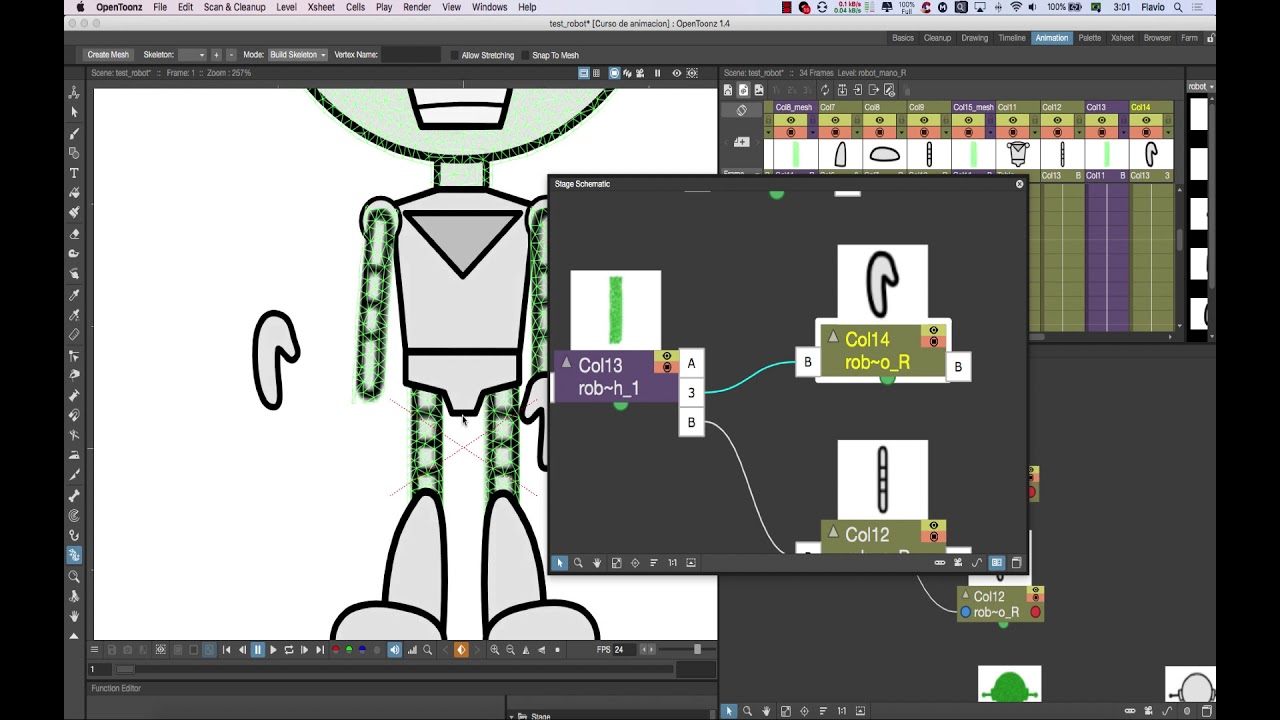Toggle camstand visibility of Col14 column
Viewport: 1280px width, 720px height.
1146,132
